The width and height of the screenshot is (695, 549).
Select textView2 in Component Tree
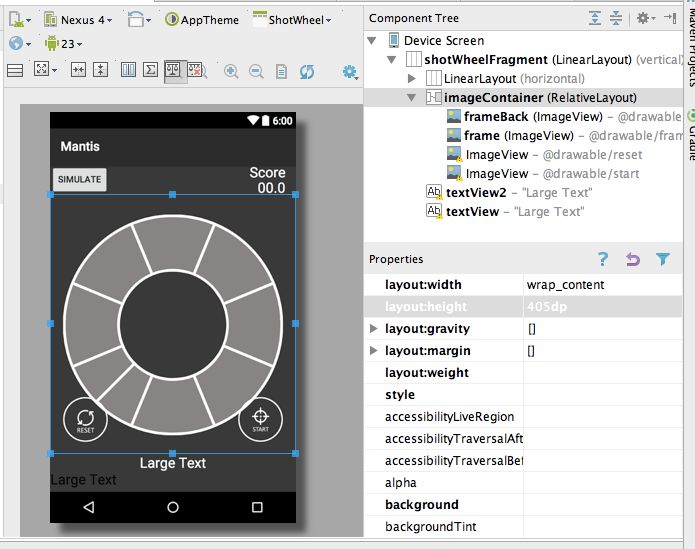coord(523,193)
